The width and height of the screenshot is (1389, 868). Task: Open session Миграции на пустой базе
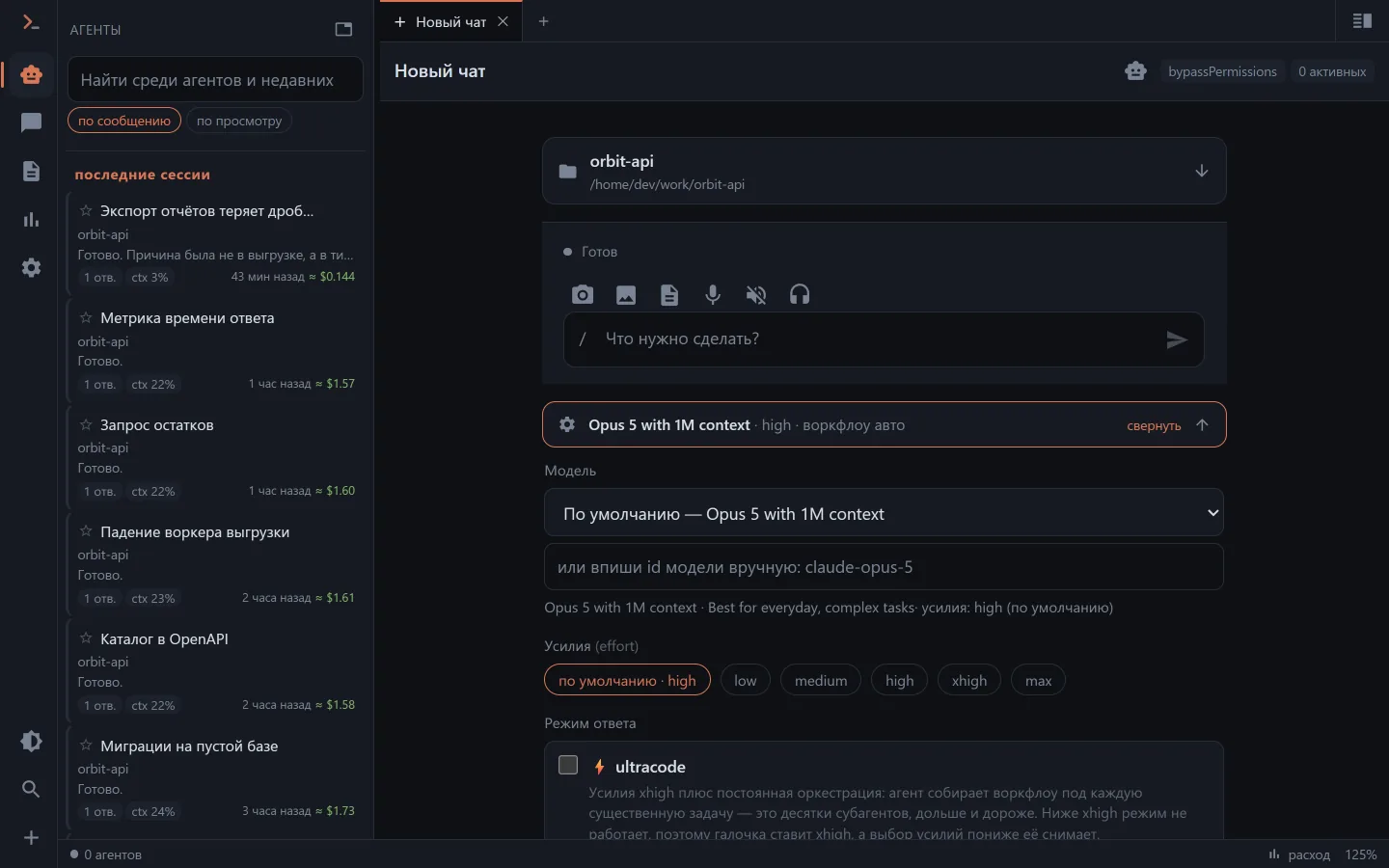tap(216, 776)
